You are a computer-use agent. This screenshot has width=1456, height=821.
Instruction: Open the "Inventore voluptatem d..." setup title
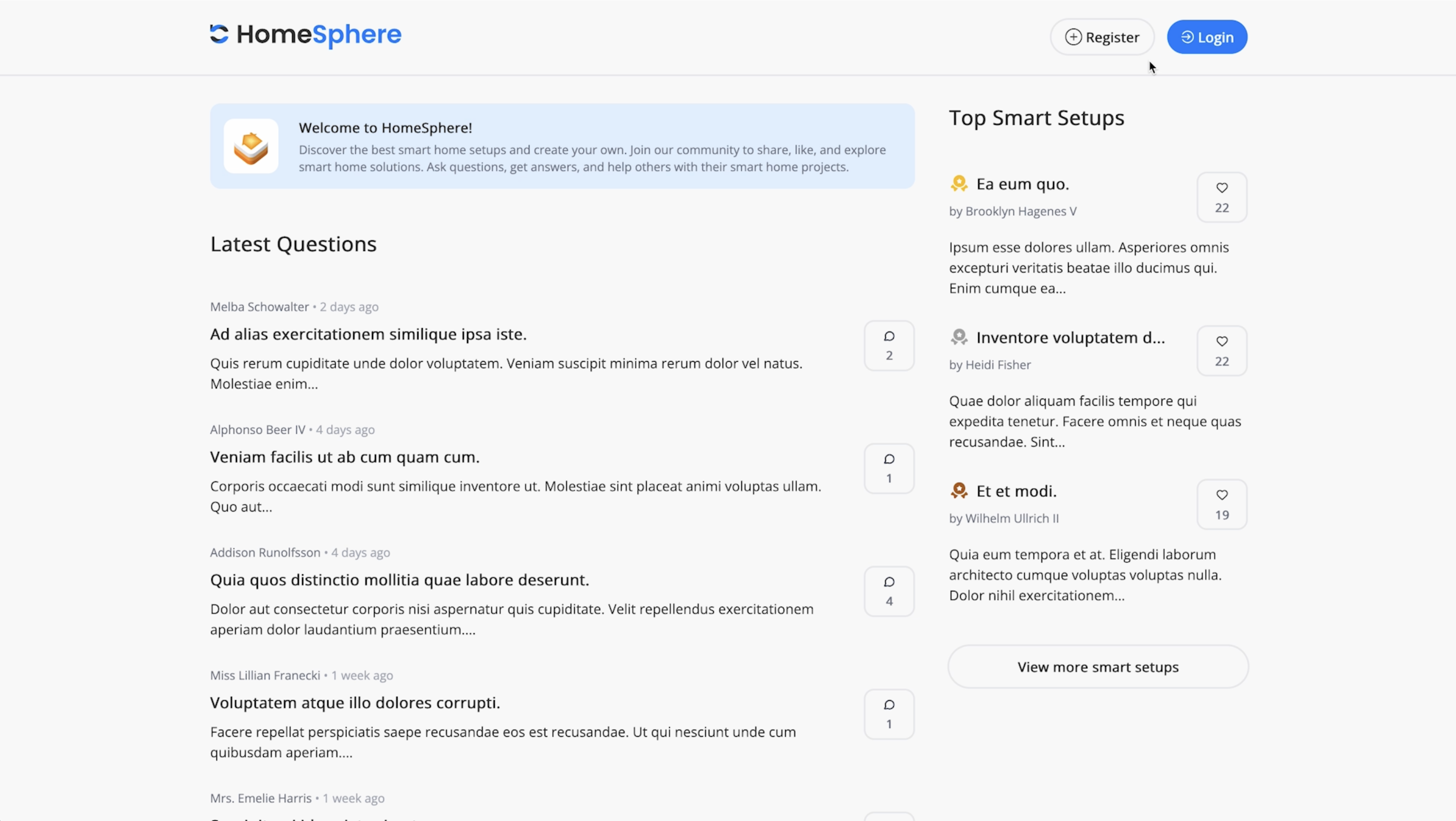1071,338
